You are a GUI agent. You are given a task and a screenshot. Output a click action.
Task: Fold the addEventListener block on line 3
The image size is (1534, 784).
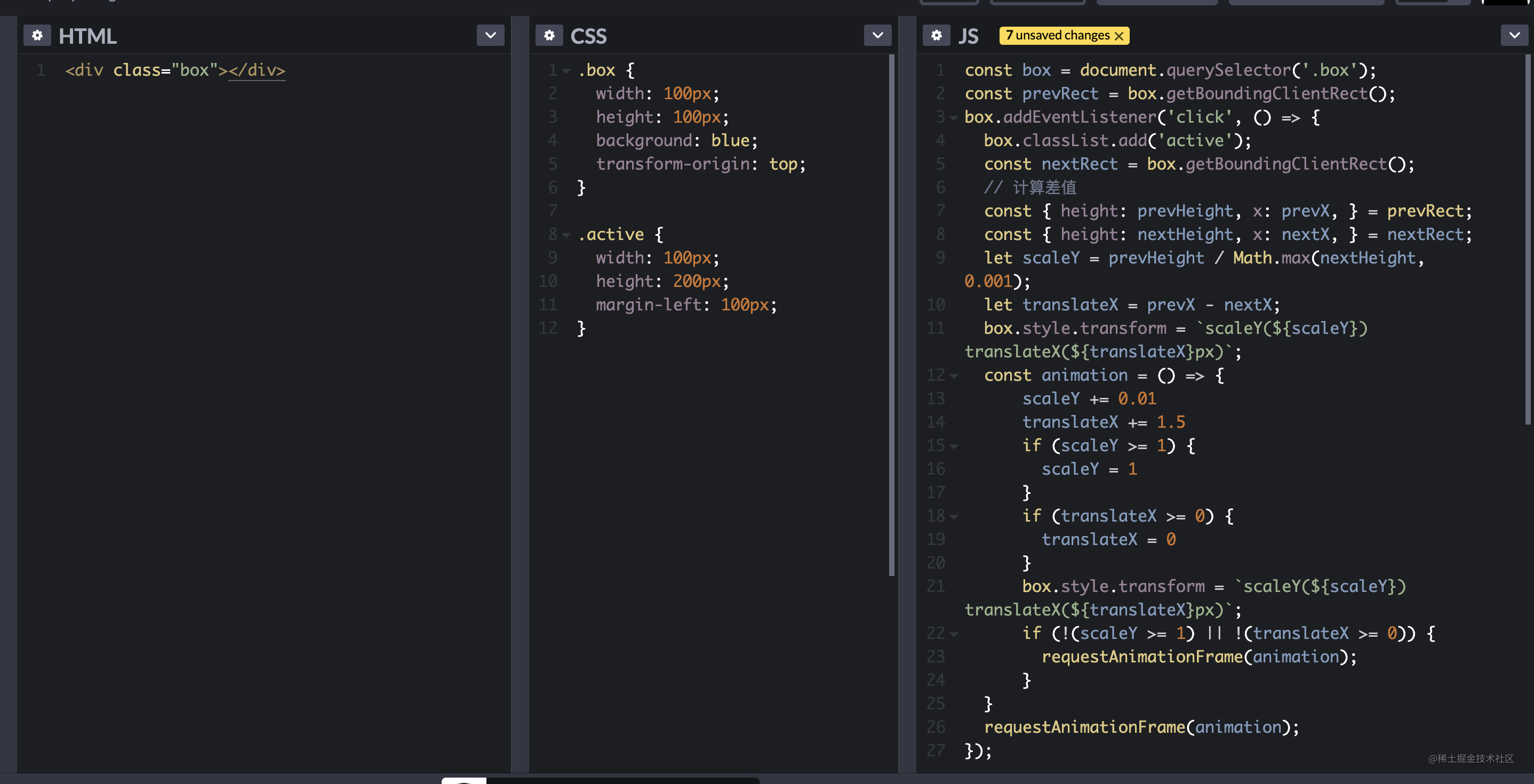click(953, 118)
